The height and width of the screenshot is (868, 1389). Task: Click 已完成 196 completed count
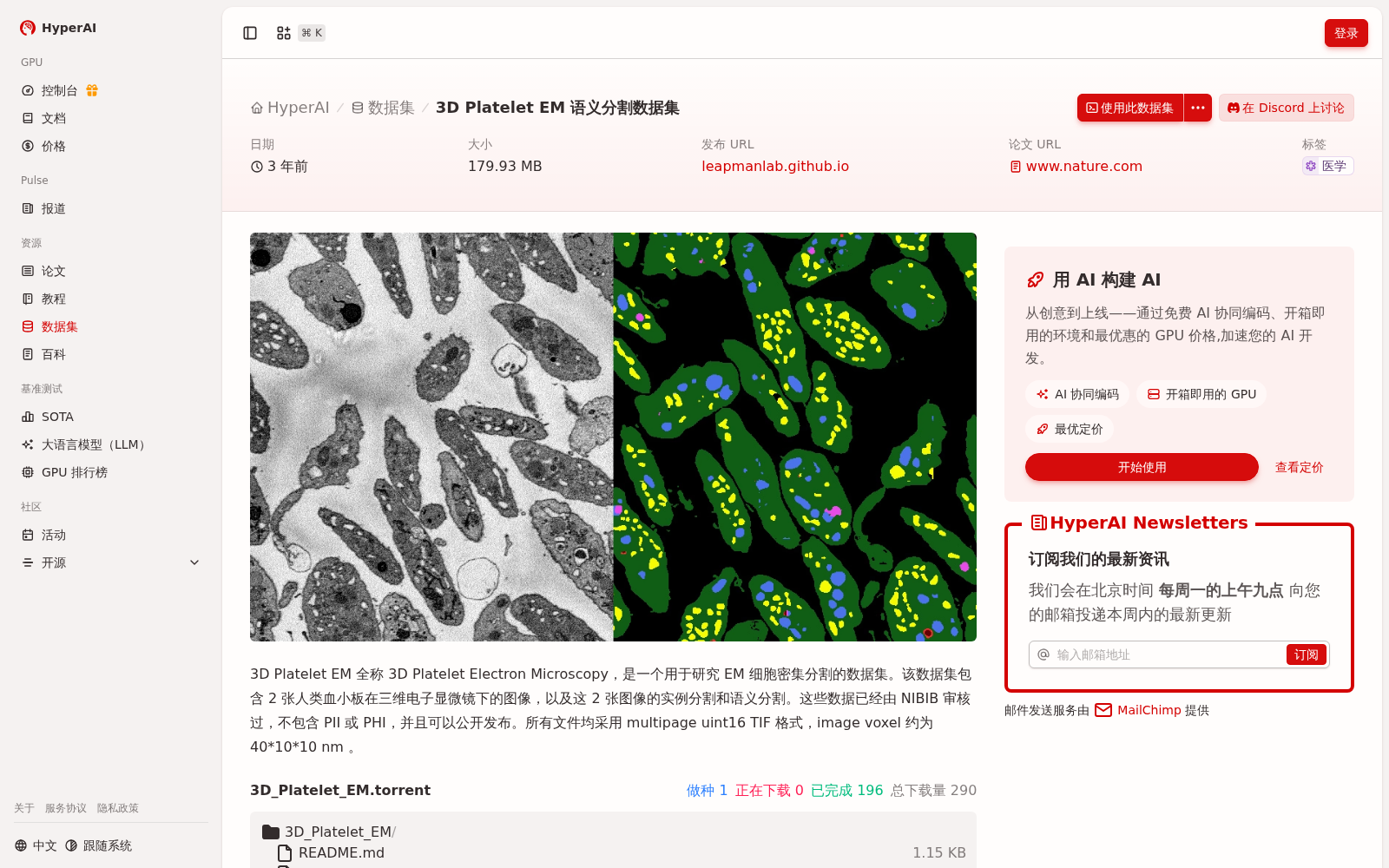(846, 790)
